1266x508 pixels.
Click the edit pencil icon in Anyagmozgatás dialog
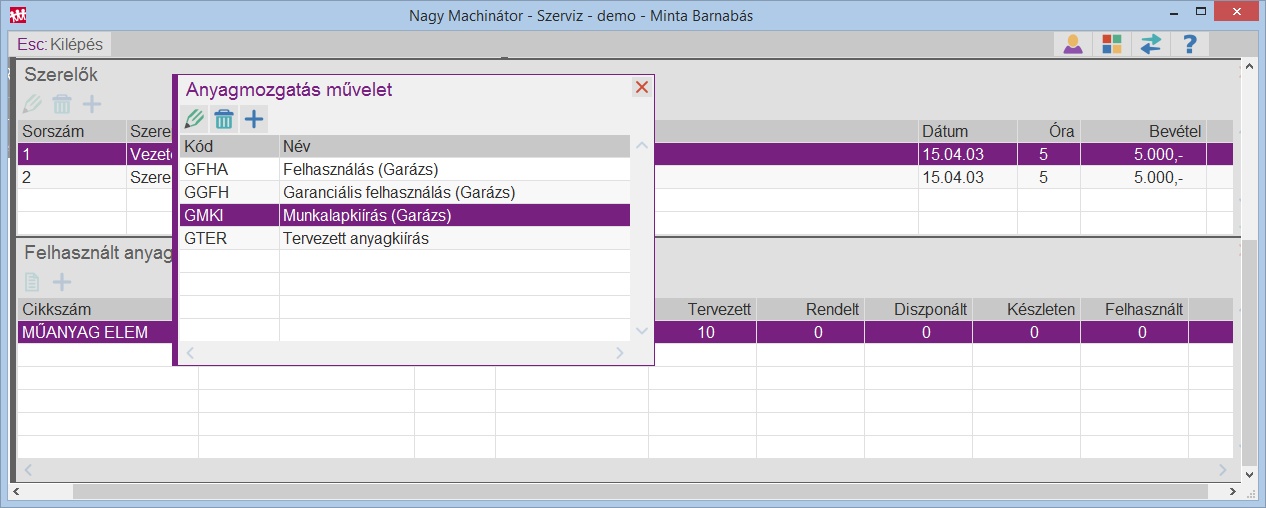pos(194,120)
